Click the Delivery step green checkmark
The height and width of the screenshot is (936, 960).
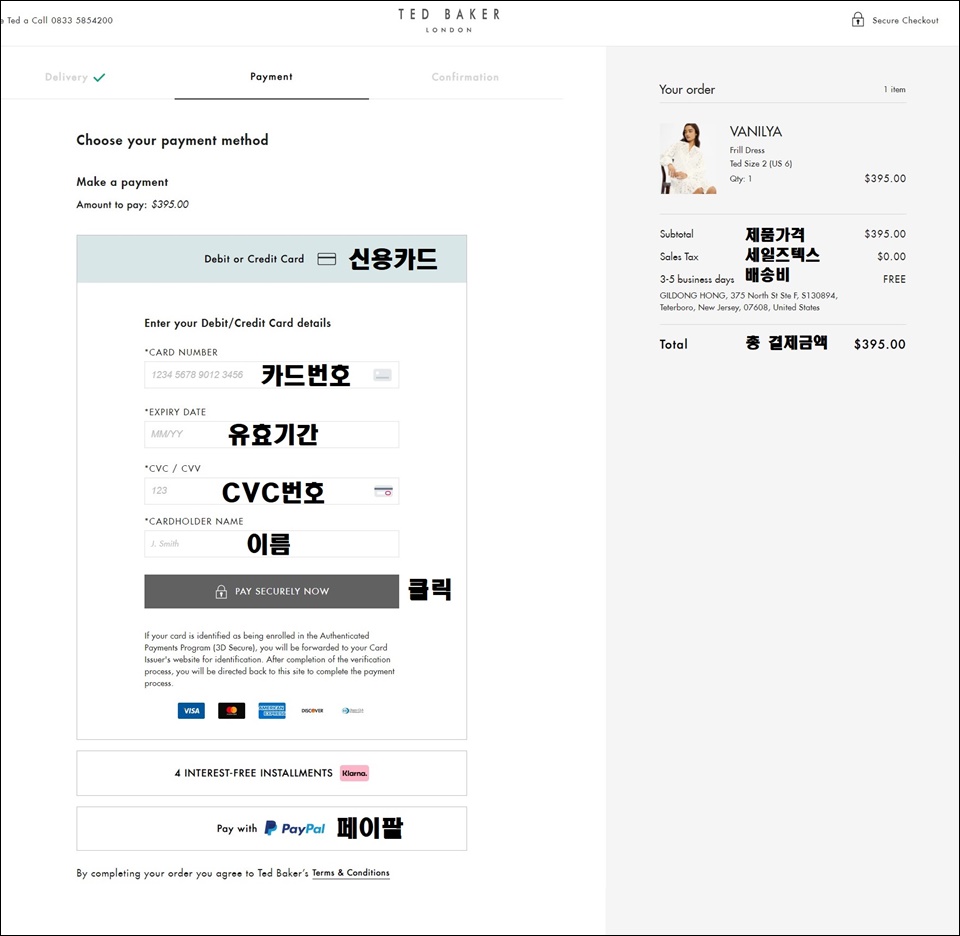coord(99,77)
